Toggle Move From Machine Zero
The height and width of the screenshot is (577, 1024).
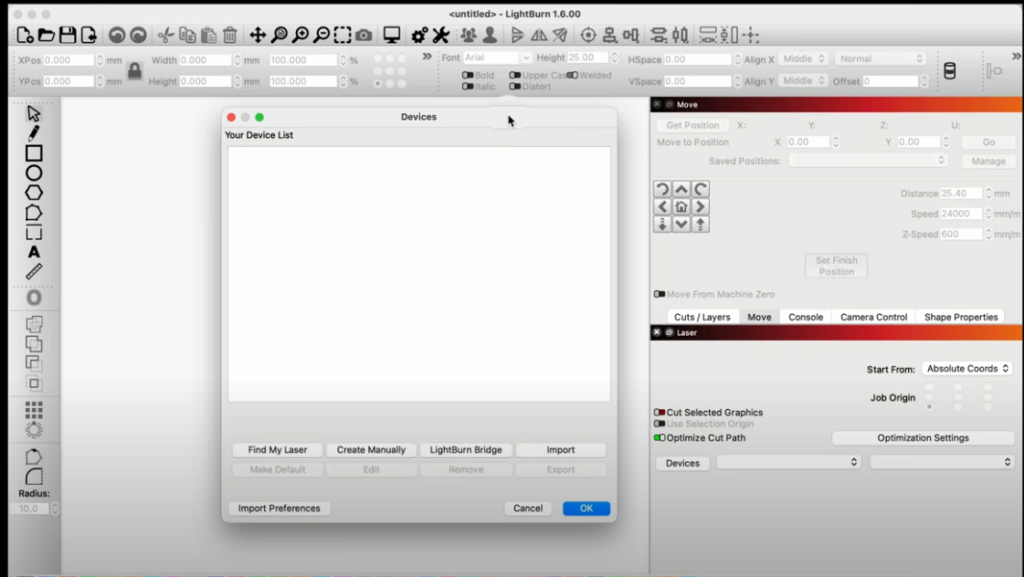pyautogui.click(x=659, y=294)
